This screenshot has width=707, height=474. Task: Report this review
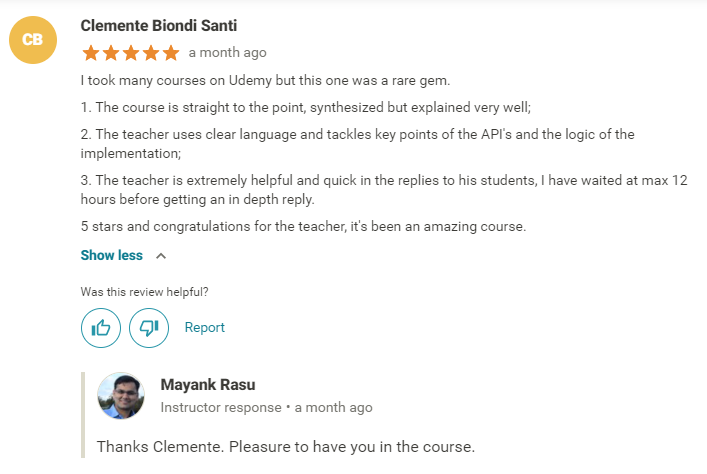click(x=205, y=328)
